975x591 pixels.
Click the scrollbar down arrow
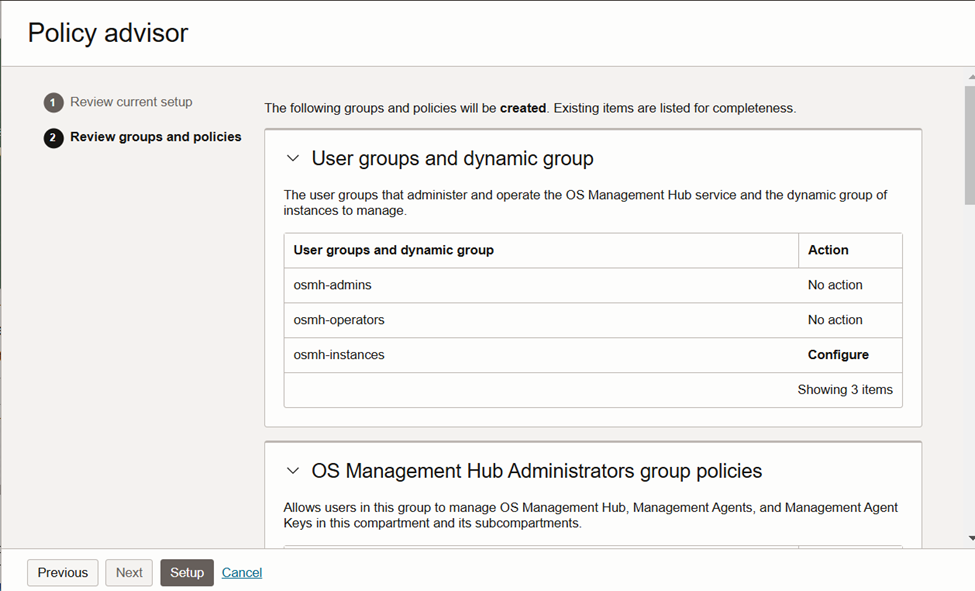pos(971,538)
